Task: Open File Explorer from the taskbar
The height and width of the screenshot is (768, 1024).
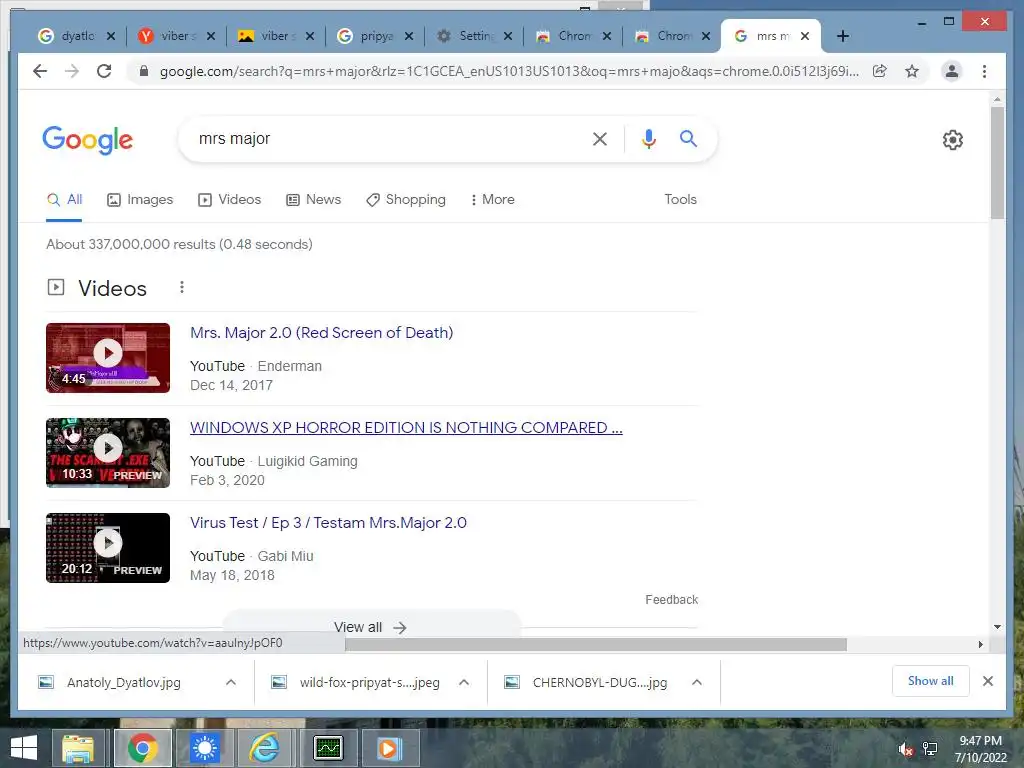Action: pyautogui.click(x=78, y=748)
